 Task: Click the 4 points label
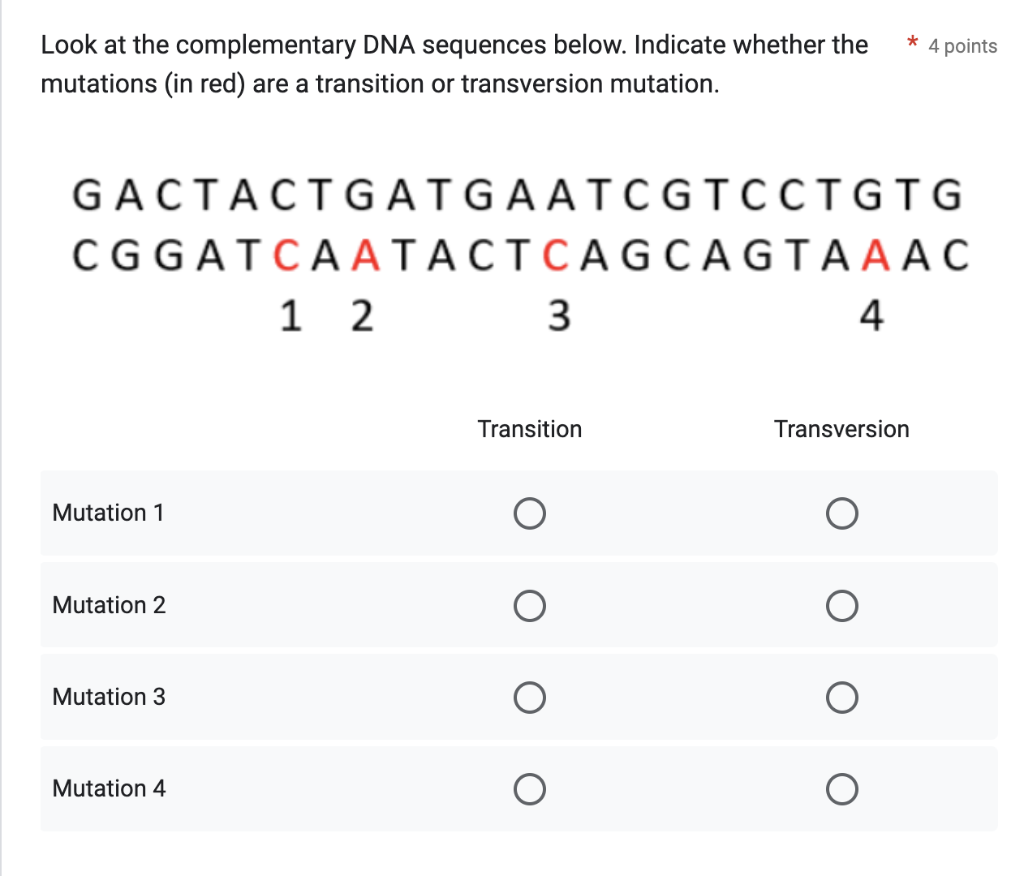pyautogui.click(x=962, y=46)
